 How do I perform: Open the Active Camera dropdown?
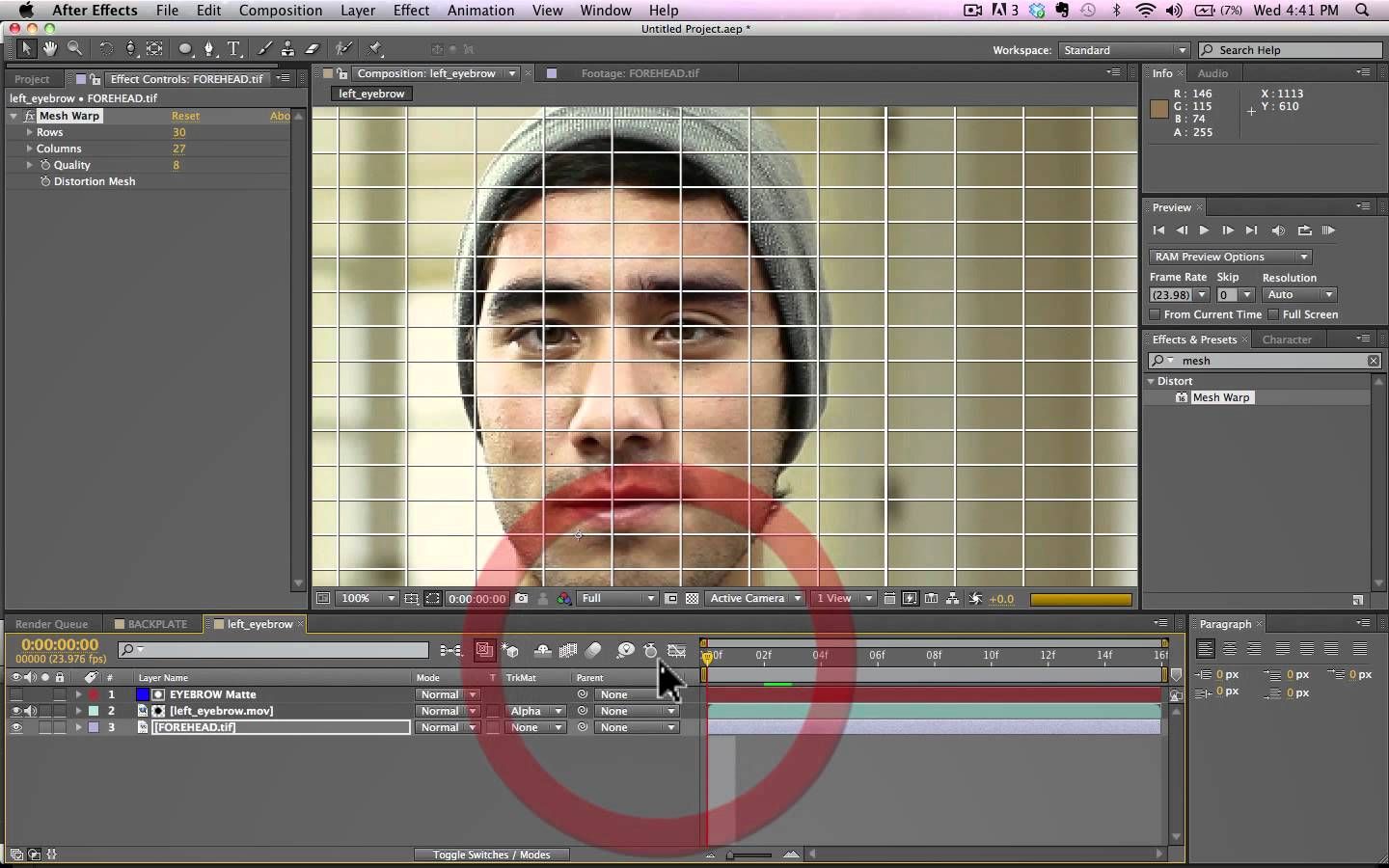755,599
